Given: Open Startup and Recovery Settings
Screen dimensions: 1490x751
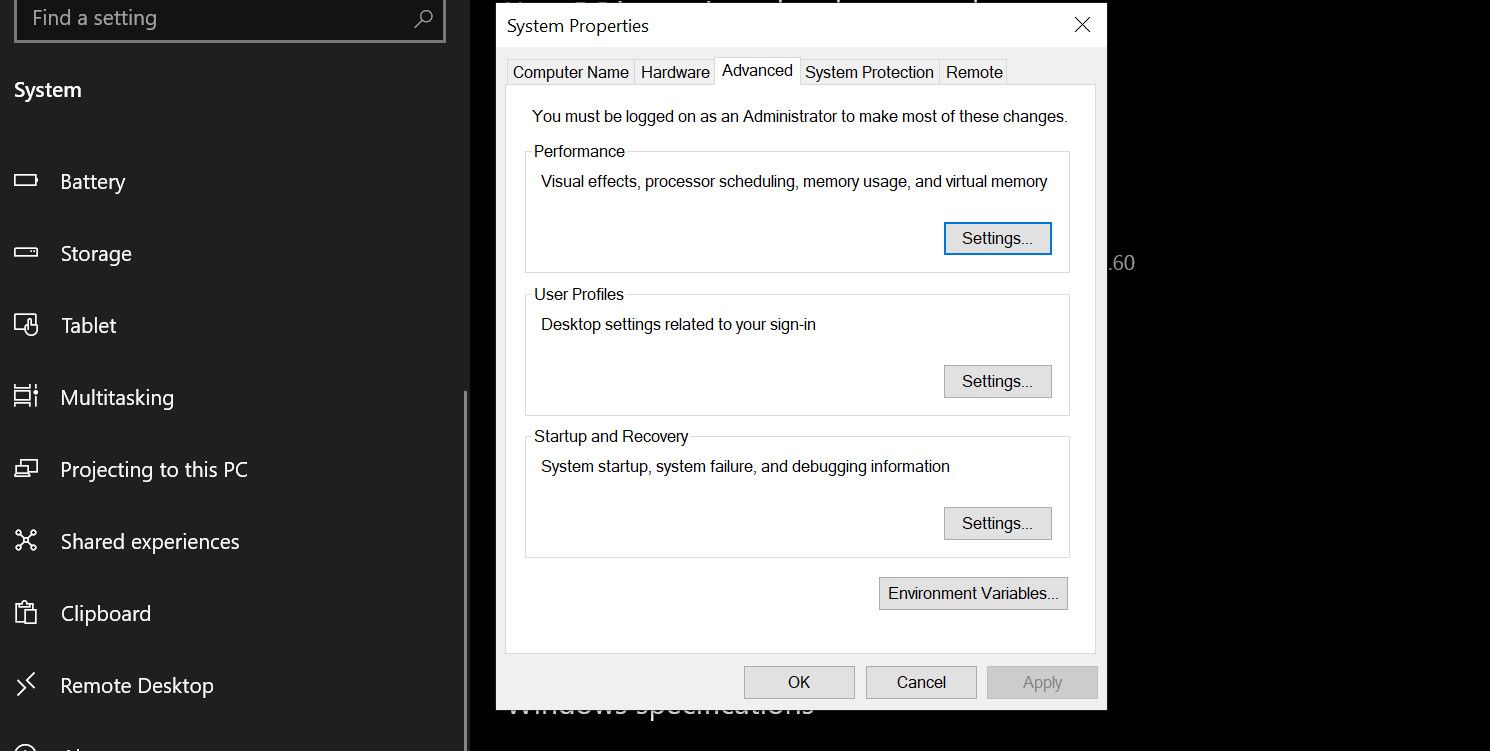Looking at the screenshot, I should tap(997, 523).
